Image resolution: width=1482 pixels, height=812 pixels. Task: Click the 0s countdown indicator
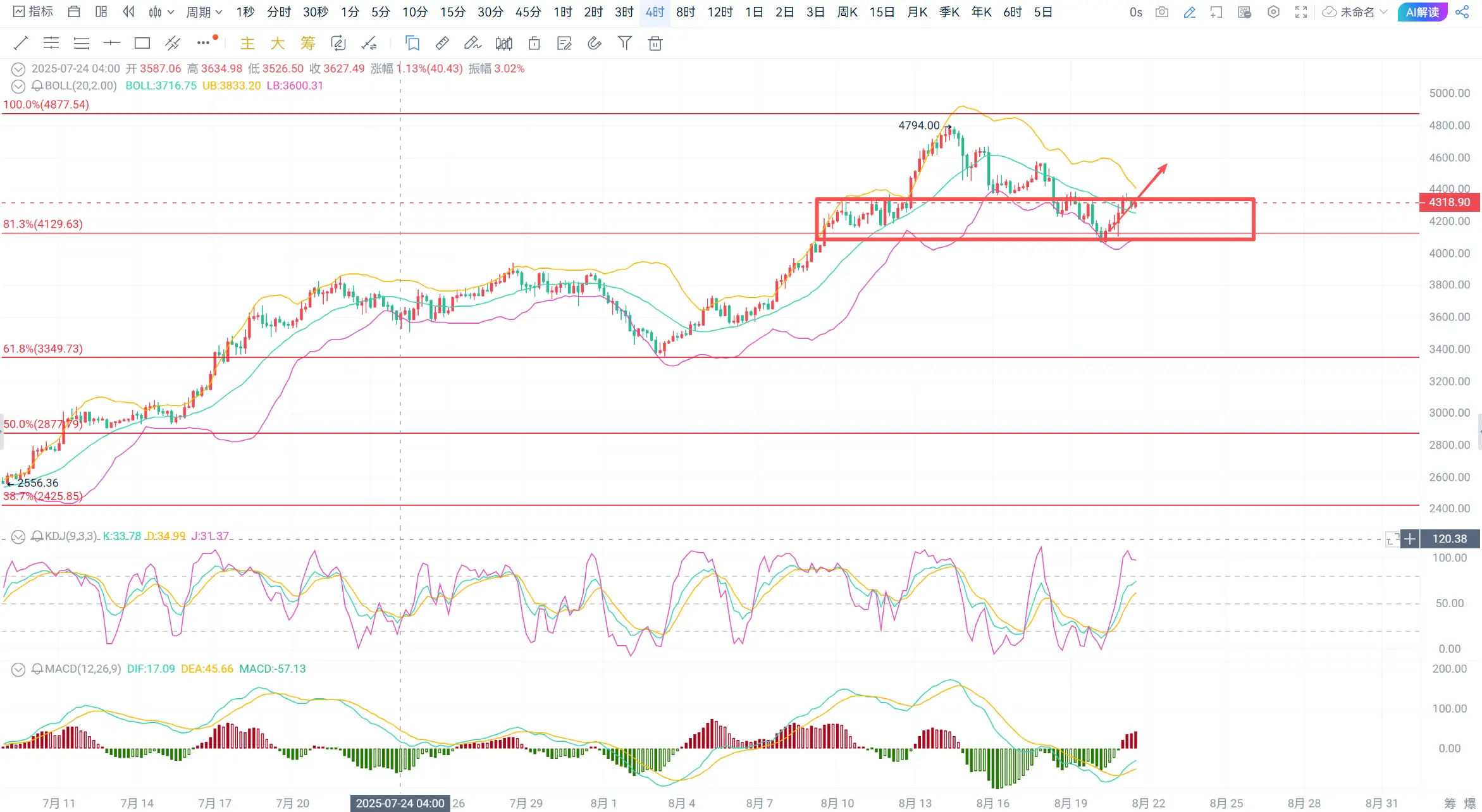tap(1136, 11)
